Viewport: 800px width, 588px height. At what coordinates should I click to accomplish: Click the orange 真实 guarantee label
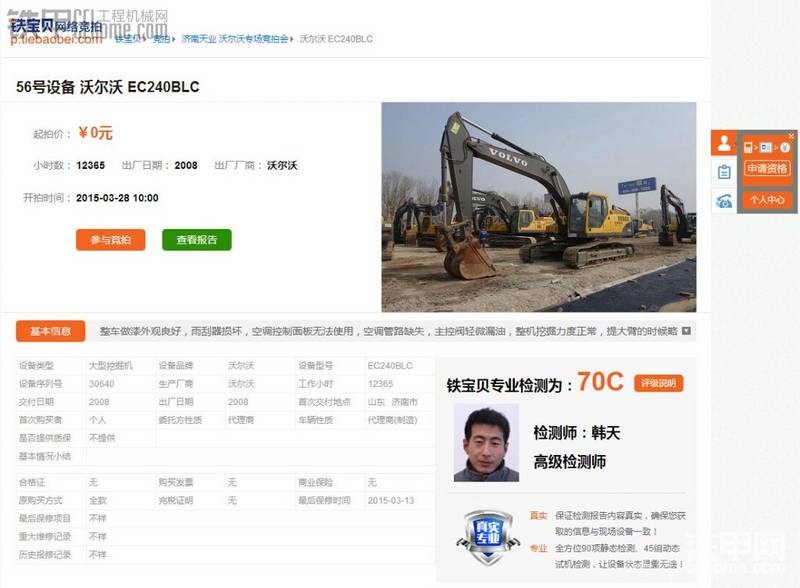pos(538,516)
